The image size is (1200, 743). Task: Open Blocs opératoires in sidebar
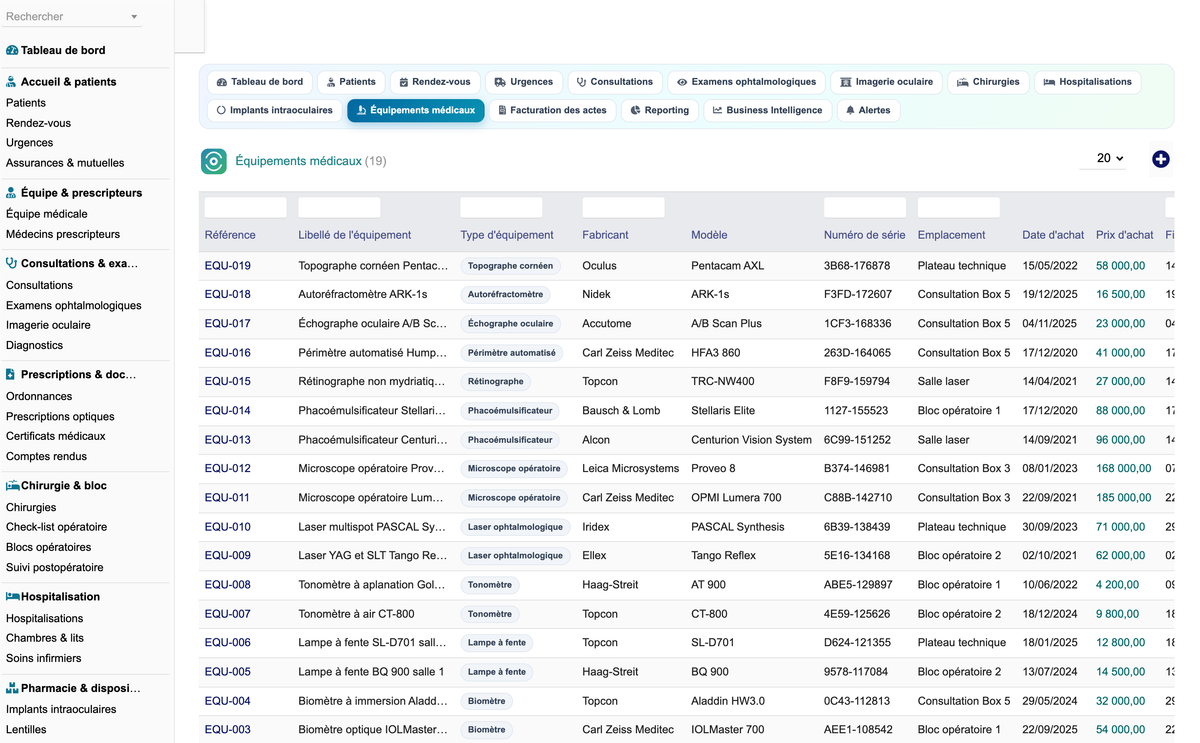[48, 547]
